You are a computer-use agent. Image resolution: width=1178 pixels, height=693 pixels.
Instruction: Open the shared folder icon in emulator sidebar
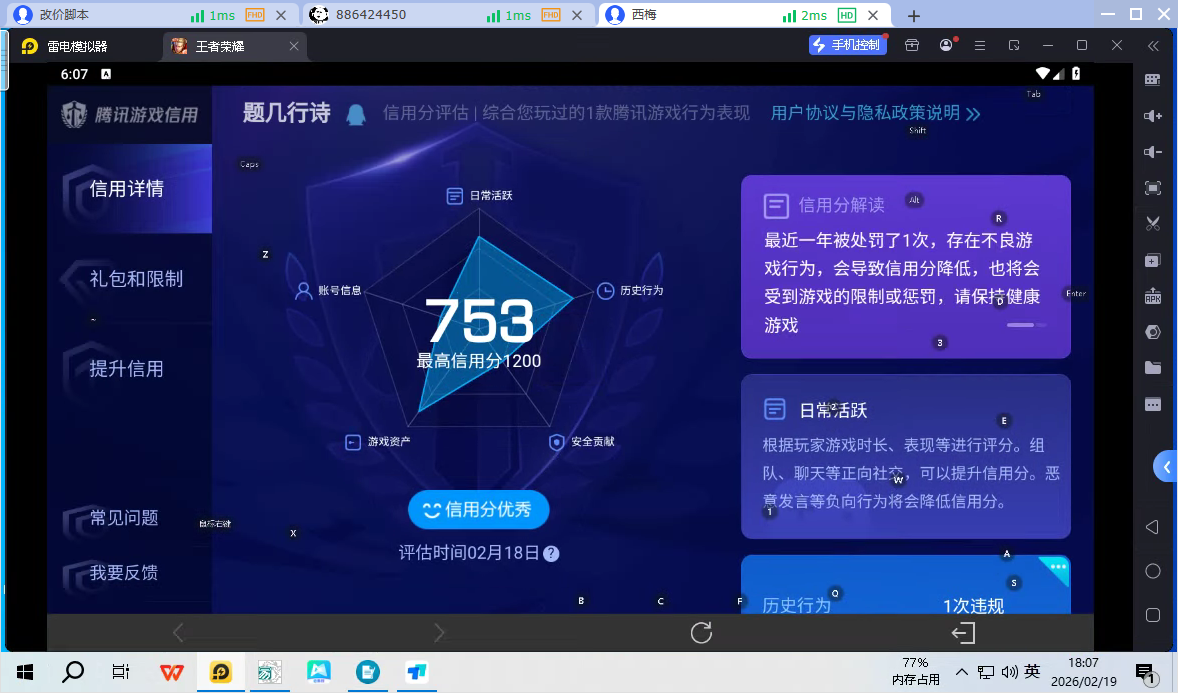[1152, 369]
